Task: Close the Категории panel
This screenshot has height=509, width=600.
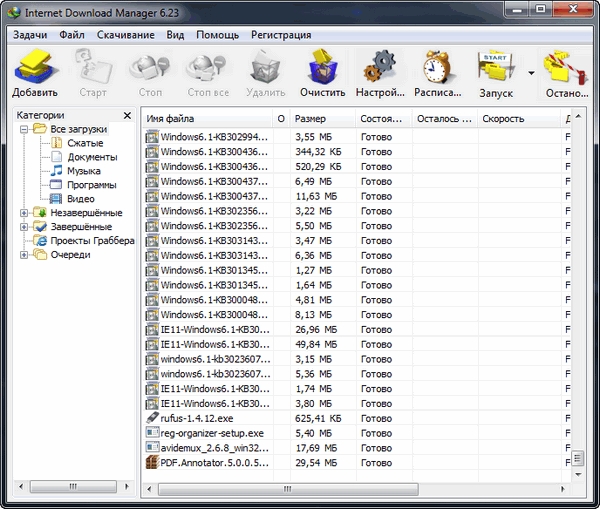Action: click(x=127, y=115)
